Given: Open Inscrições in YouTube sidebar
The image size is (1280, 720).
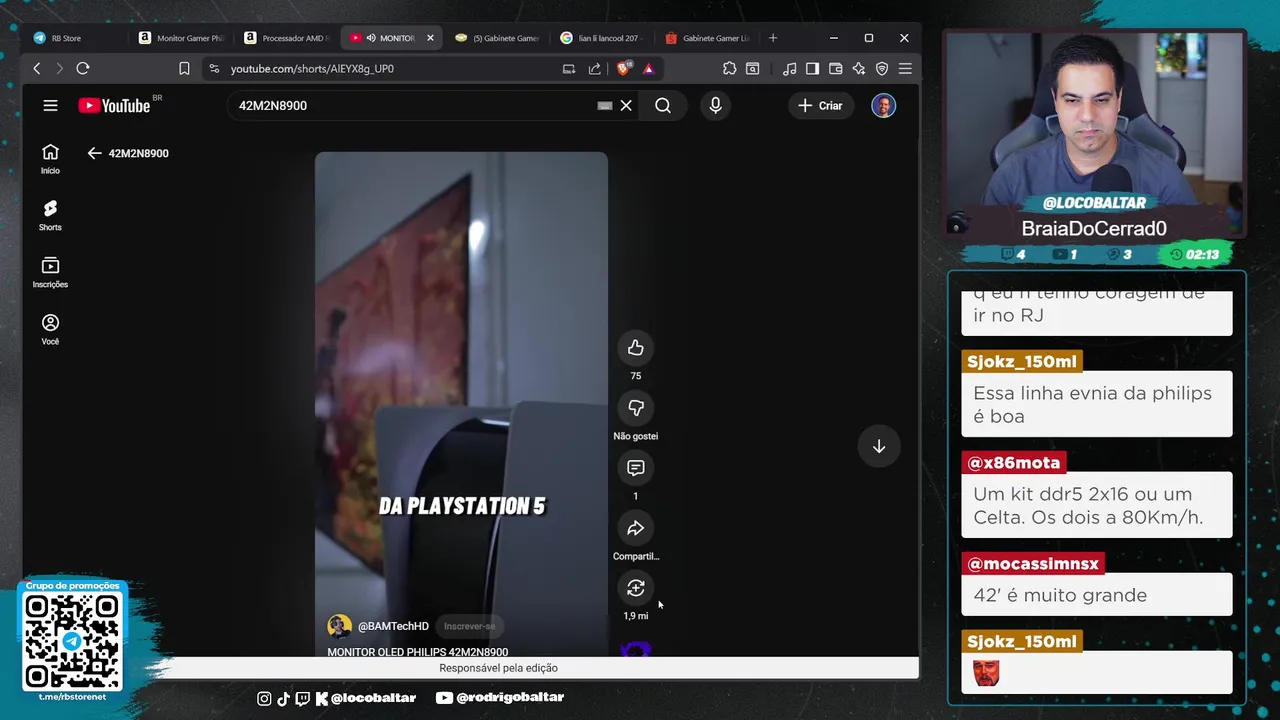Looking at the screenshot, I should click(x=50, y=272).
